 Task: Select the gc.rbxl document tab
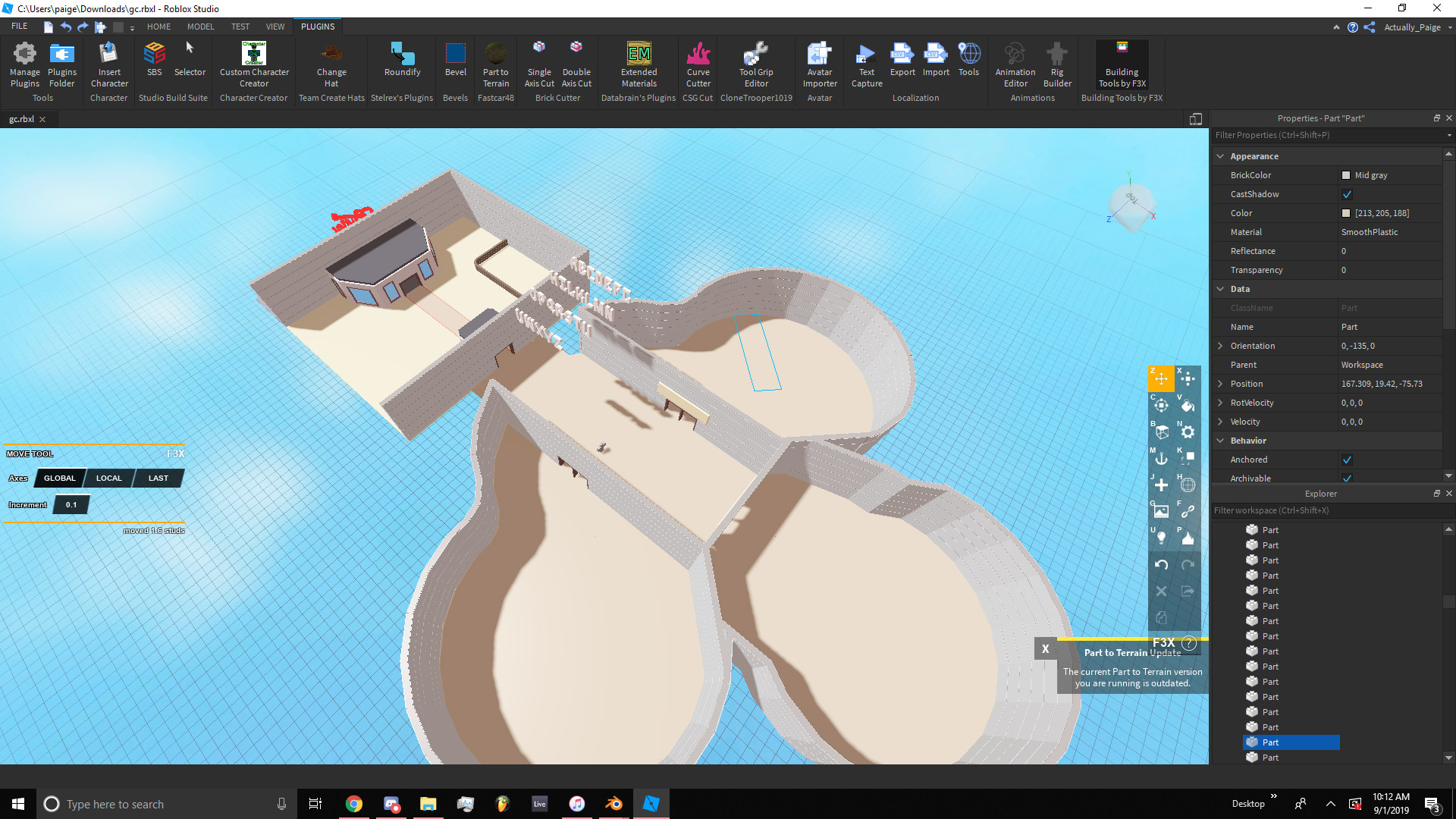(x=23, y=119)
